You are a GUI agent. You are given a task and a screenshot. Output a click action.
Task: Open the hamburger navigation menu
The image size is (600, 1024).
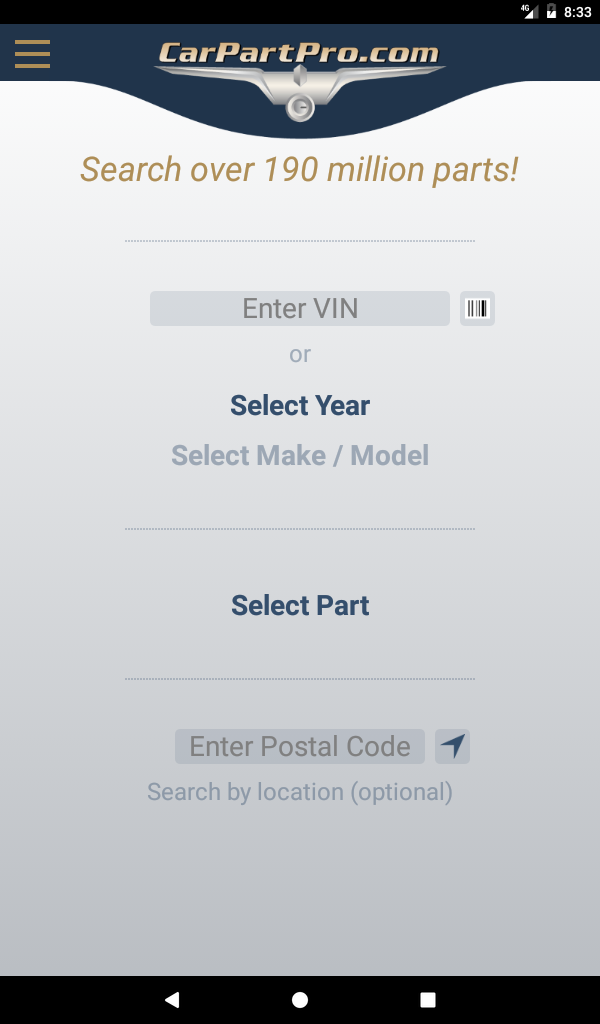[x=32, y=53]
